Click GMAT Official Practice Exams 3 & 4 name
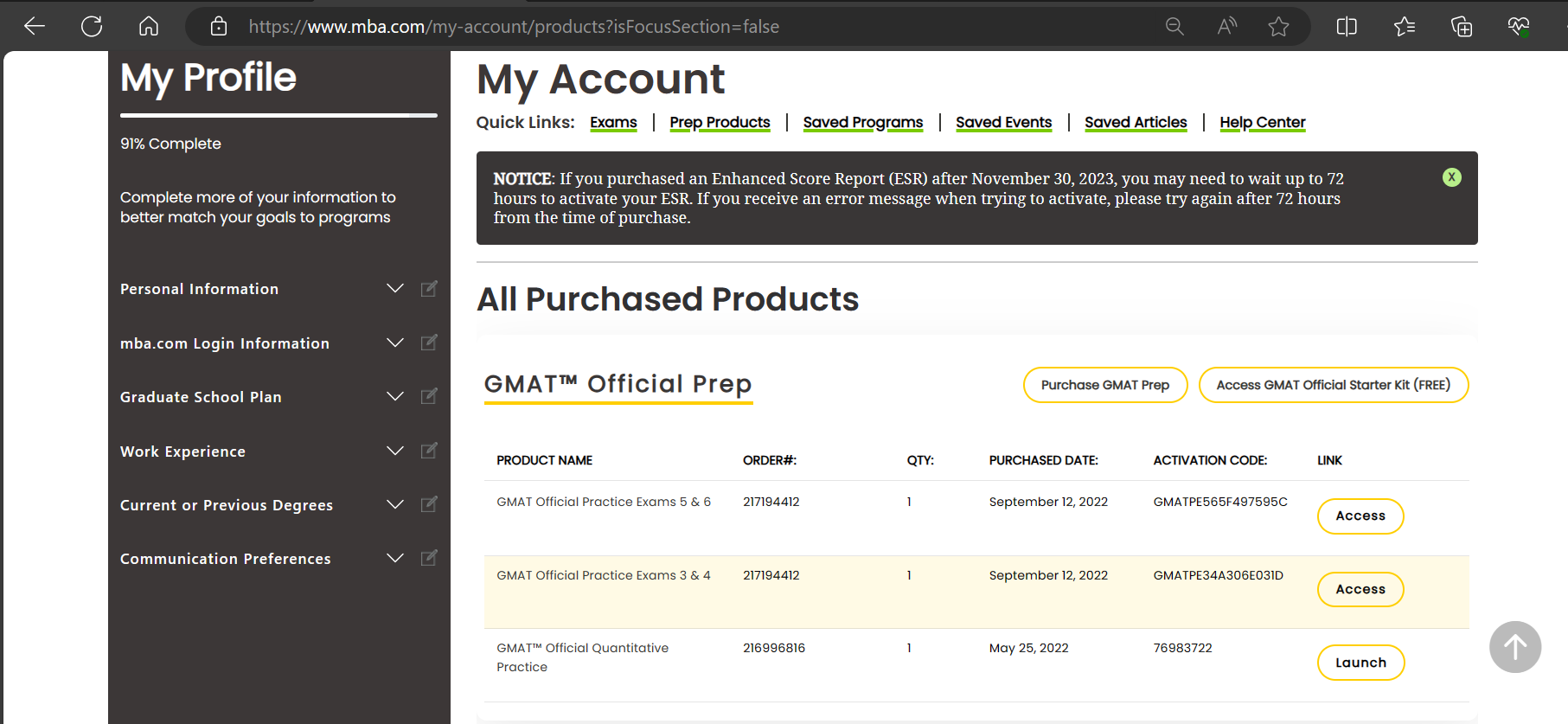Screen dimensions: 1568x724 604,575
